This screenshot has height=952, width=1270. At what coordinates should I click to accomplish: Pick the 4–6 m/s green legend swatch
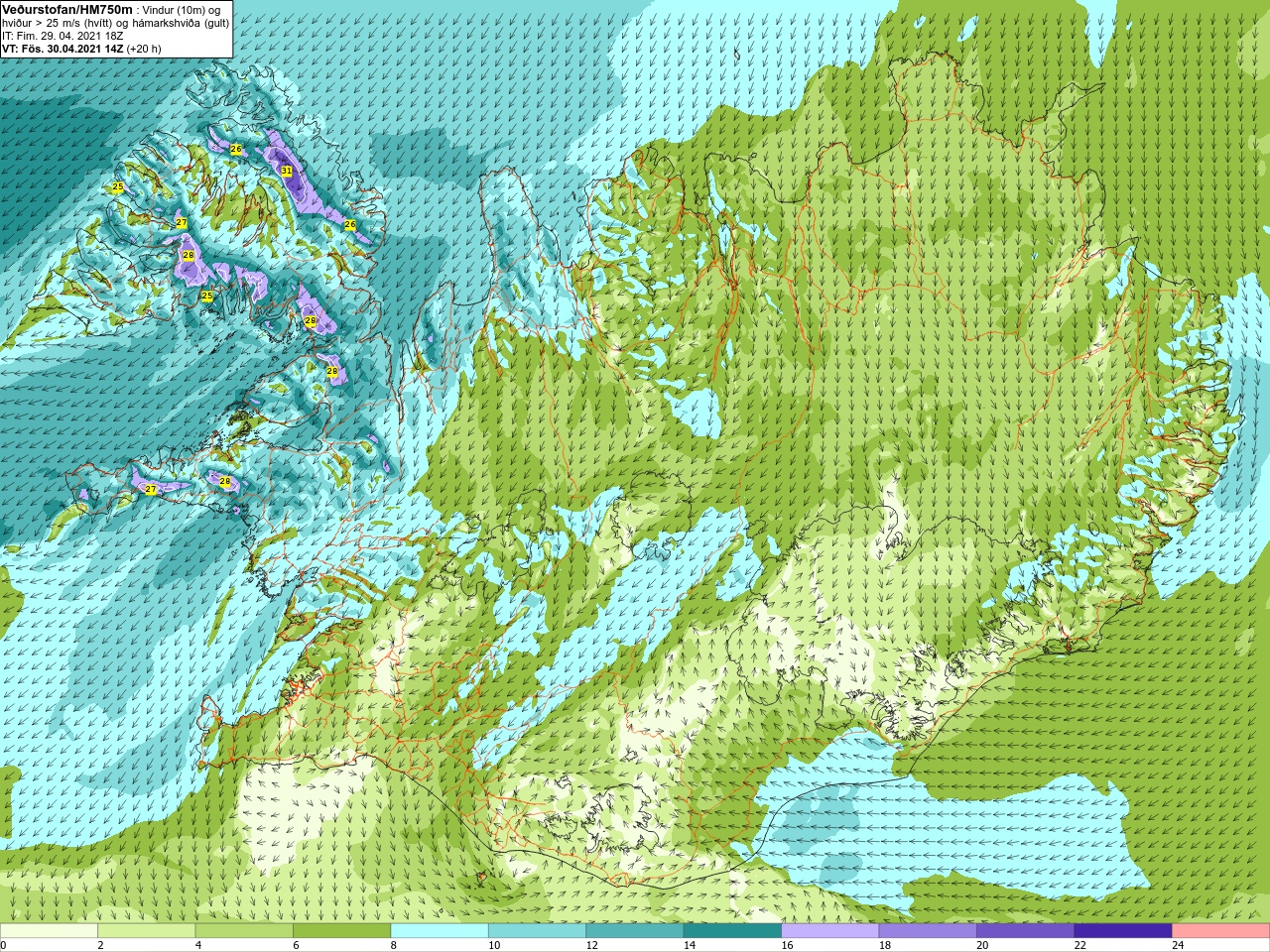point(244,931)
